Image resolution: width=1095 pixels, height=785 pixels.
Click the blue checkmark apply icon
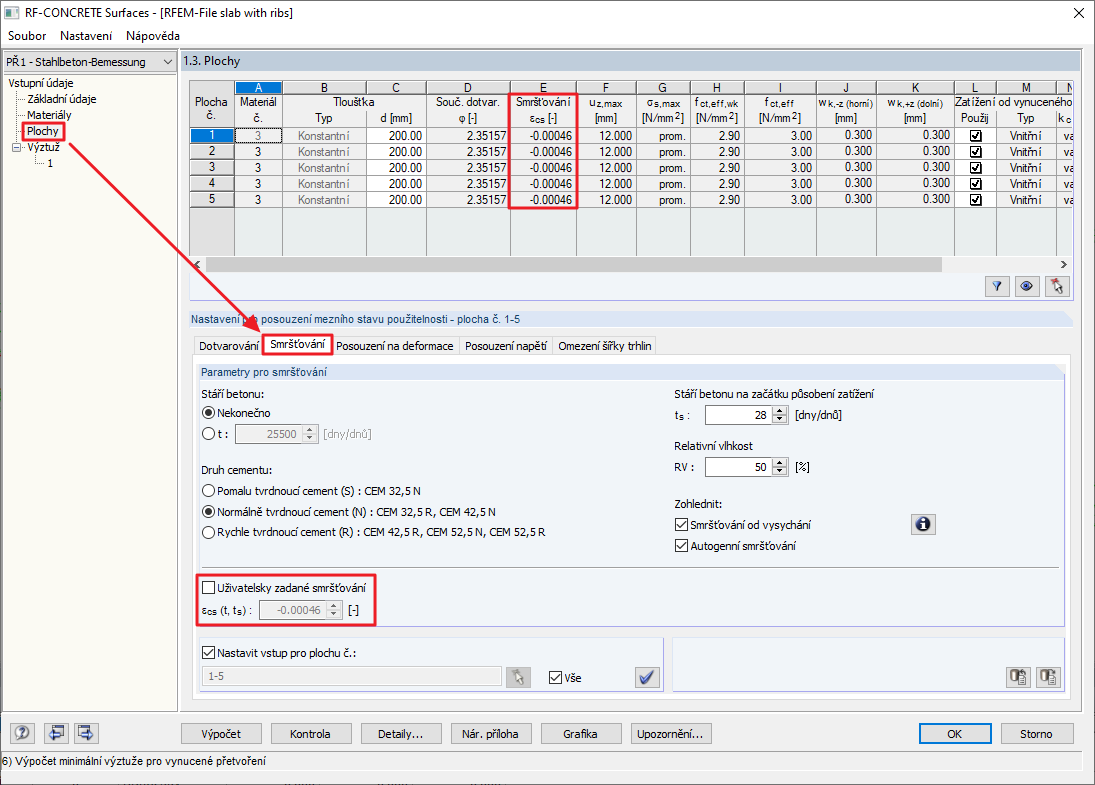point(647,677)
